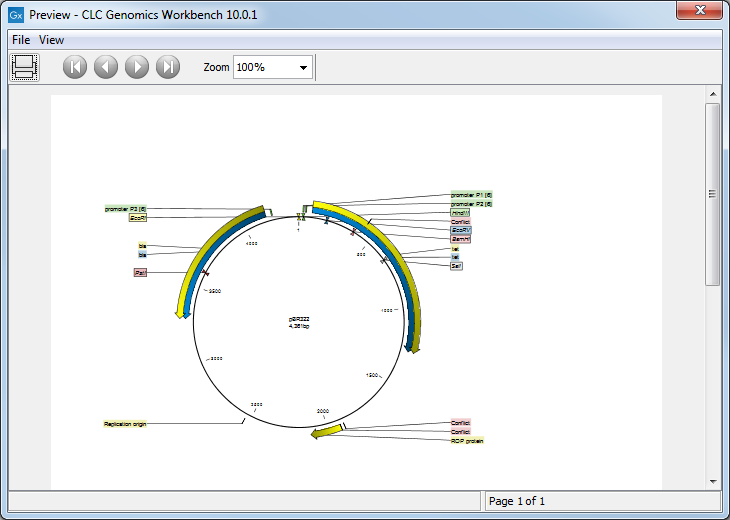Select the Replication origin label
The width and height of the screenshot is (730, 520).
[x=125, y=424]
